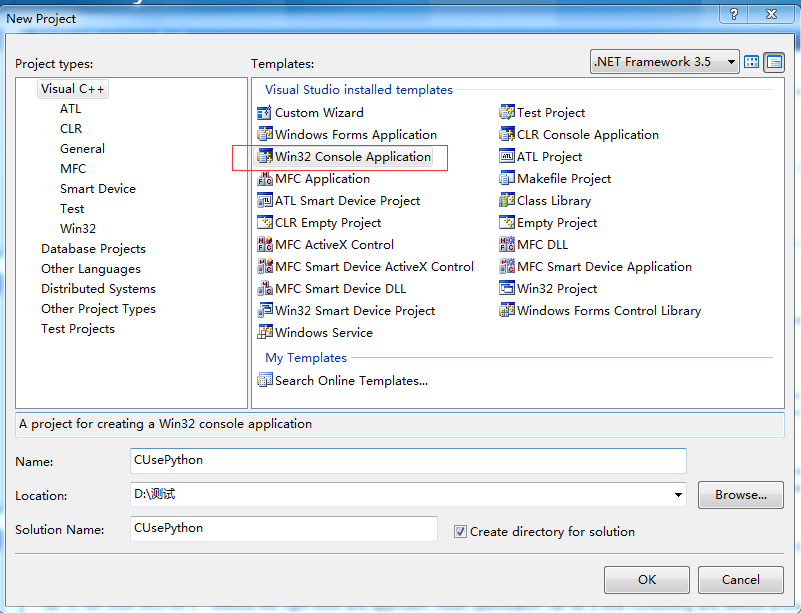Select Other Languages in the tree
801x613 pixels.
click(x=91, y=269)
